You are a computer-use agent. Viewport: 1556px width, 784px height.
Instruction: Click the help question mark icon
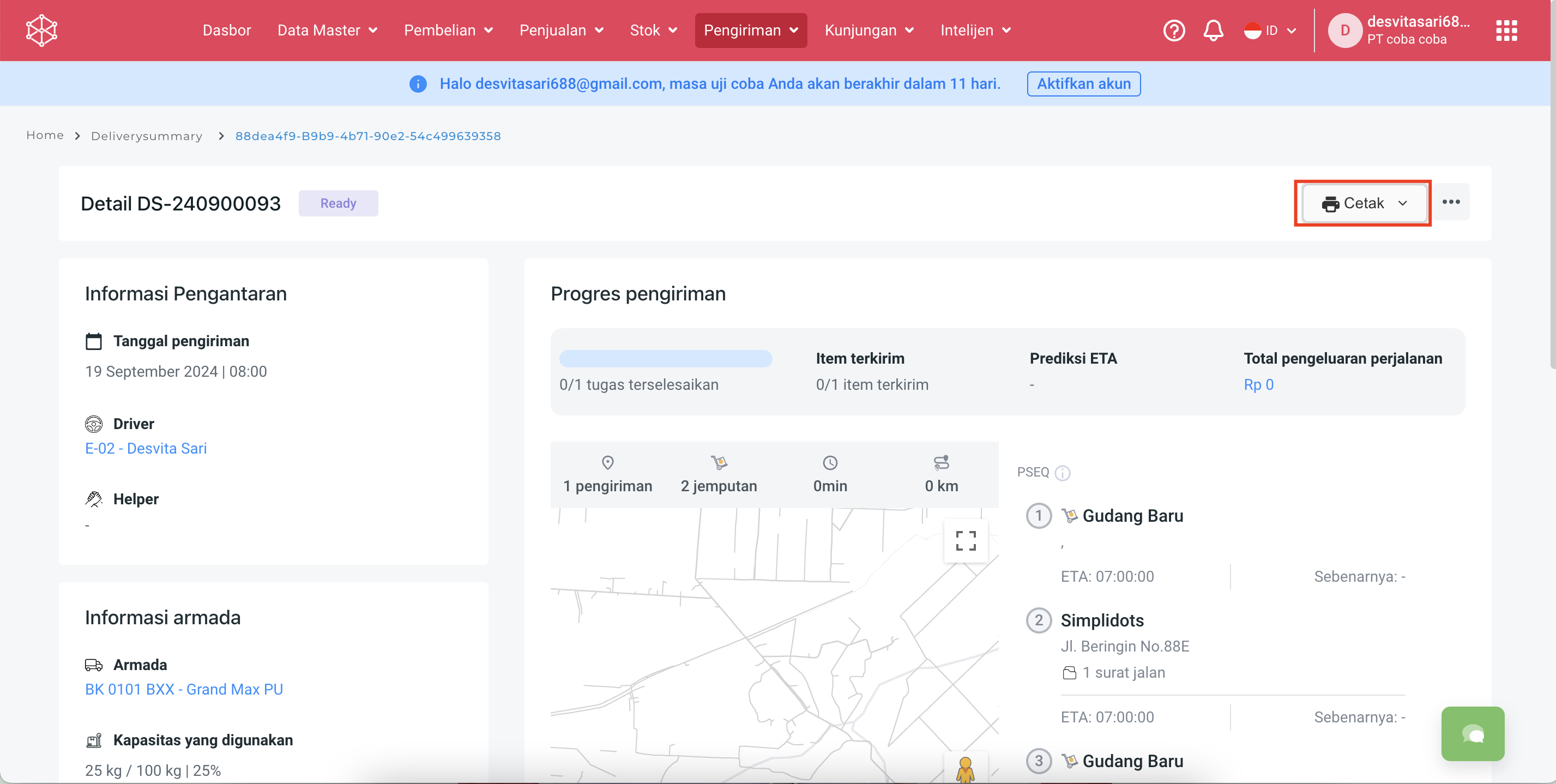(x=1174, y=30)
